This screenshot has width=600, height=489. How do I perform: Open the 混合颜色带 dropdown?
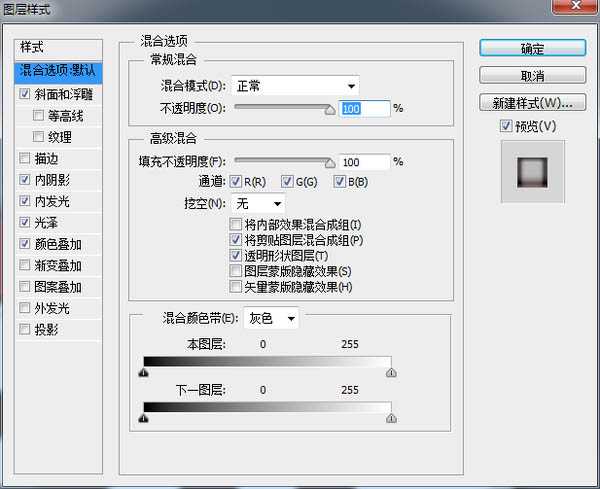(271, 318)
